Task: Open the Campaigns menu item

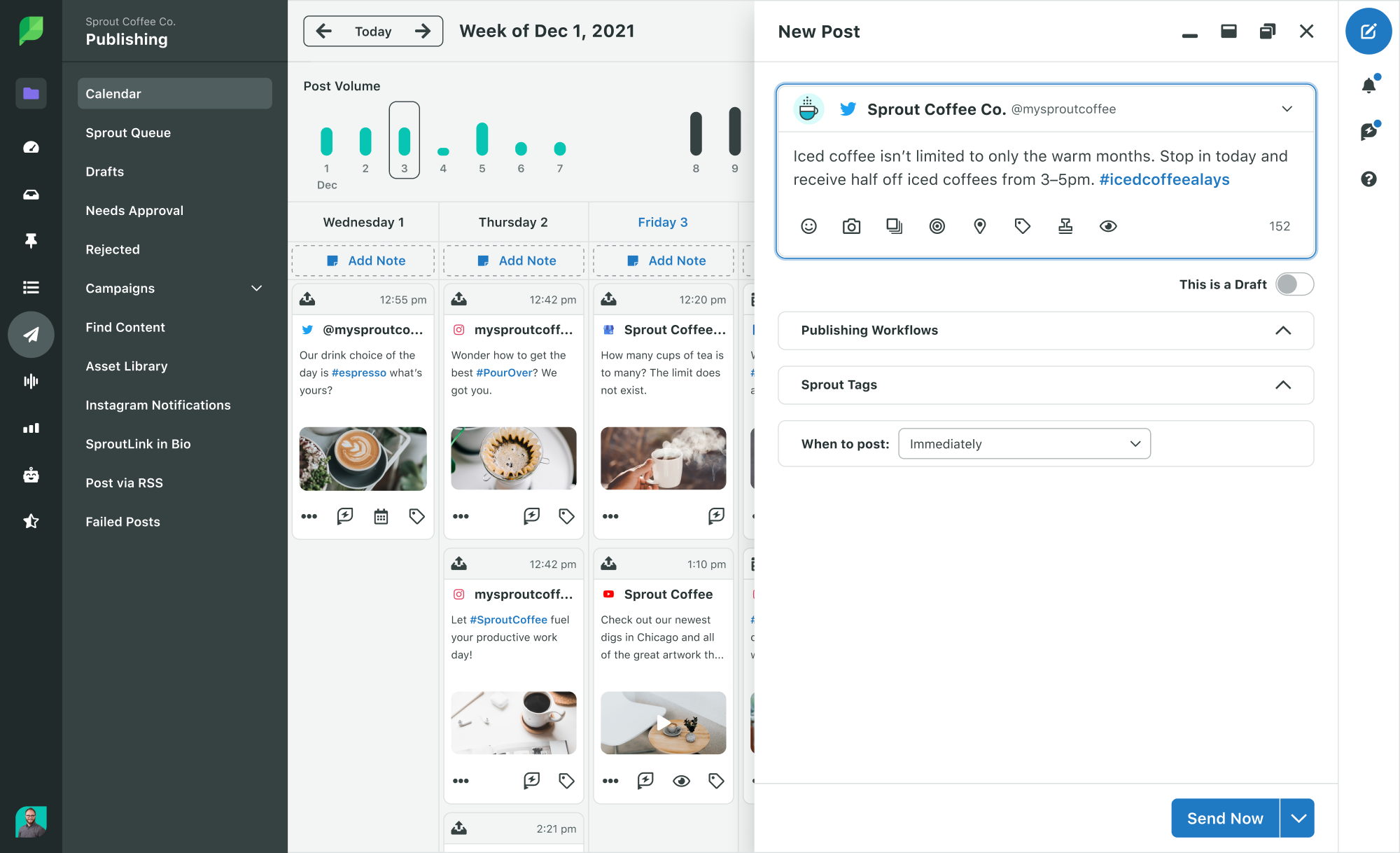Action: 174,288
